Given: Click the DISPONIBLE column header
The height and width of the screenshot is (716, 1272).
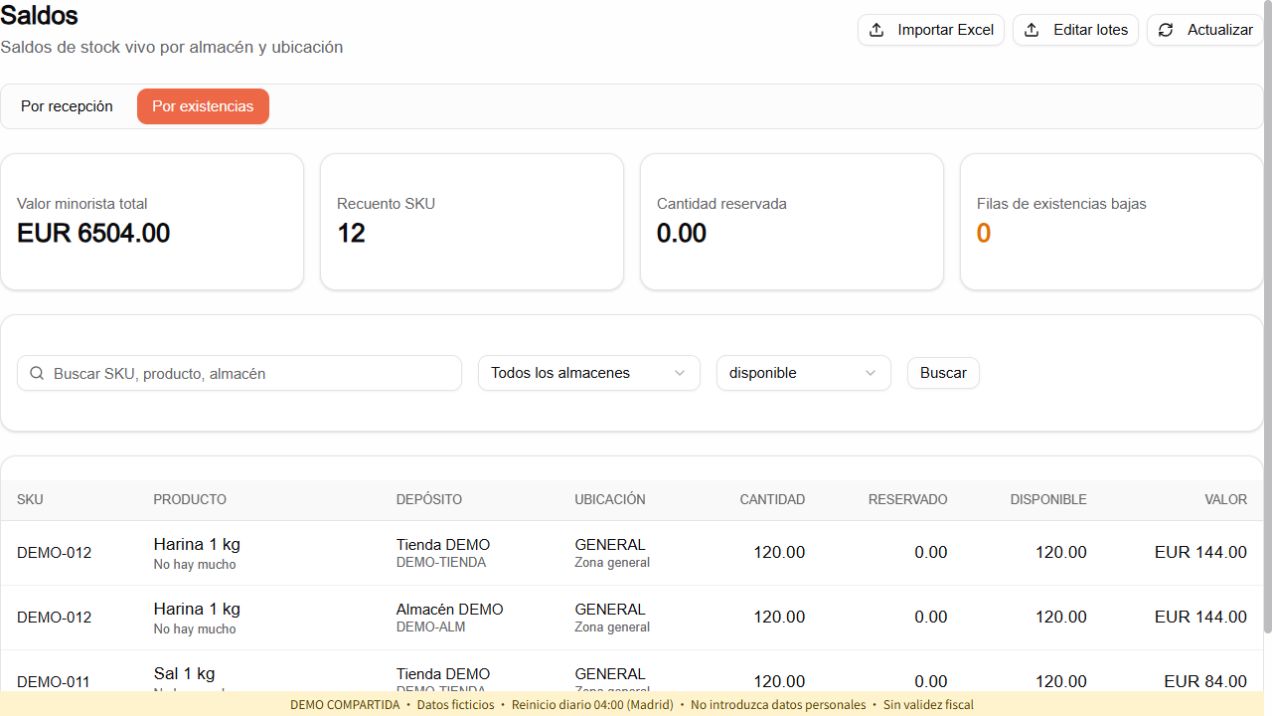Looking at the screenshot, I should (x=1048, y=500).
